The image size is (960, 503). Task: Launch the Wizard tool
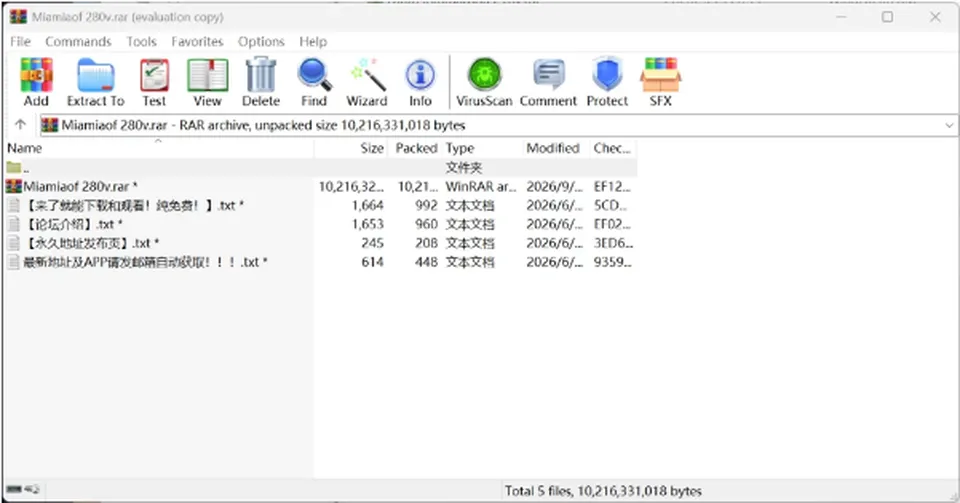(x=367, y=82)
